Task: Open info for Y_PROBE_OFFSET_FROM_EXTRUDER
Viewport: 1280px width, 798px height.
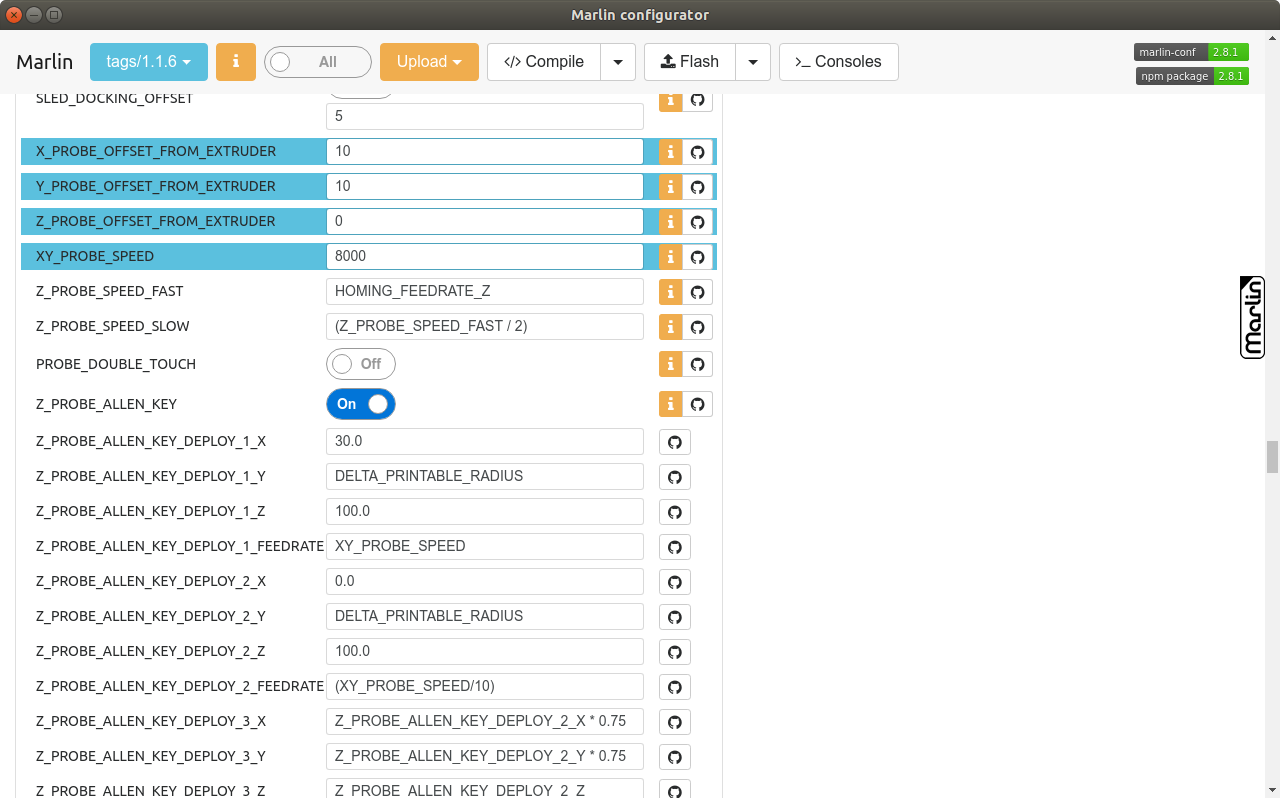Action: tap(671, 187)
